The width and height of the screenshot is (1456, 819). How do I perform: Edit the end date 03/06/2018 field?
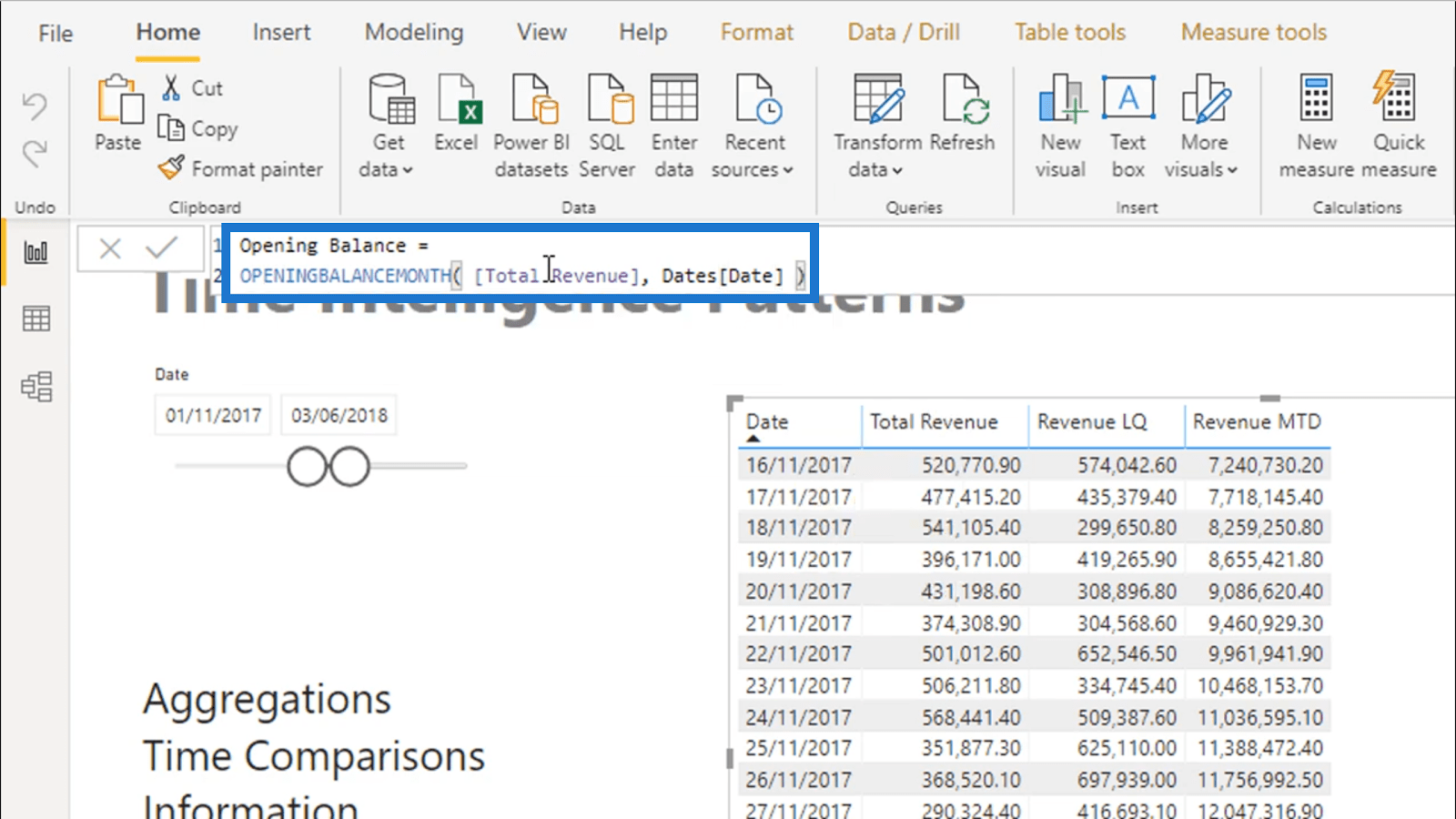tap(339, 416)
